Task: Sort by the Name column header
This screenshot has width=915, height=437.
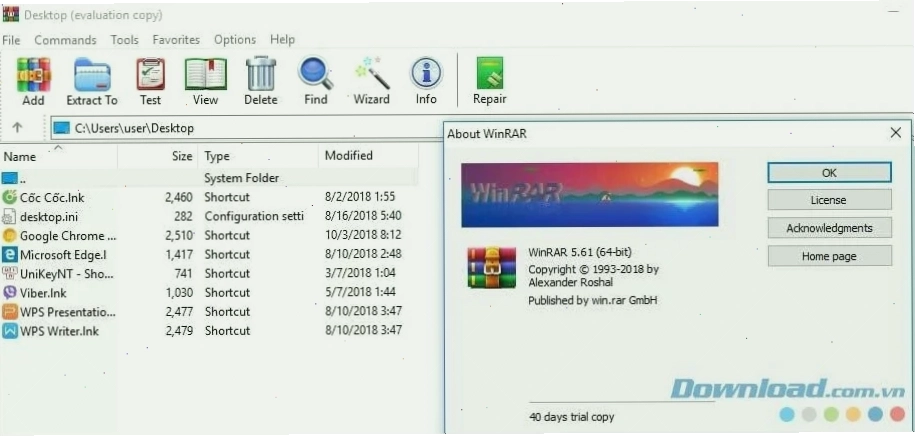Action: pyautogui.click(x=59, y=156)
